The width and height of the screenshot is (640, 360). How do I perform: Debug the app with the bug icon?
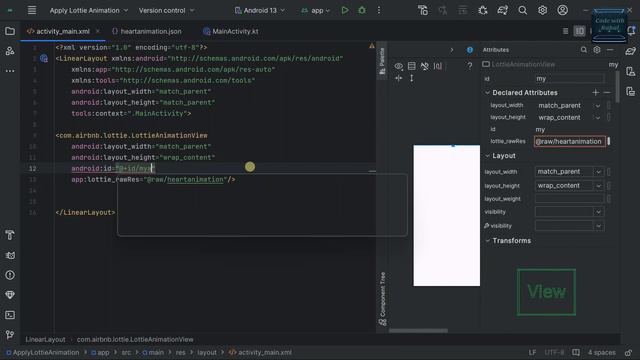coord(362,10)
